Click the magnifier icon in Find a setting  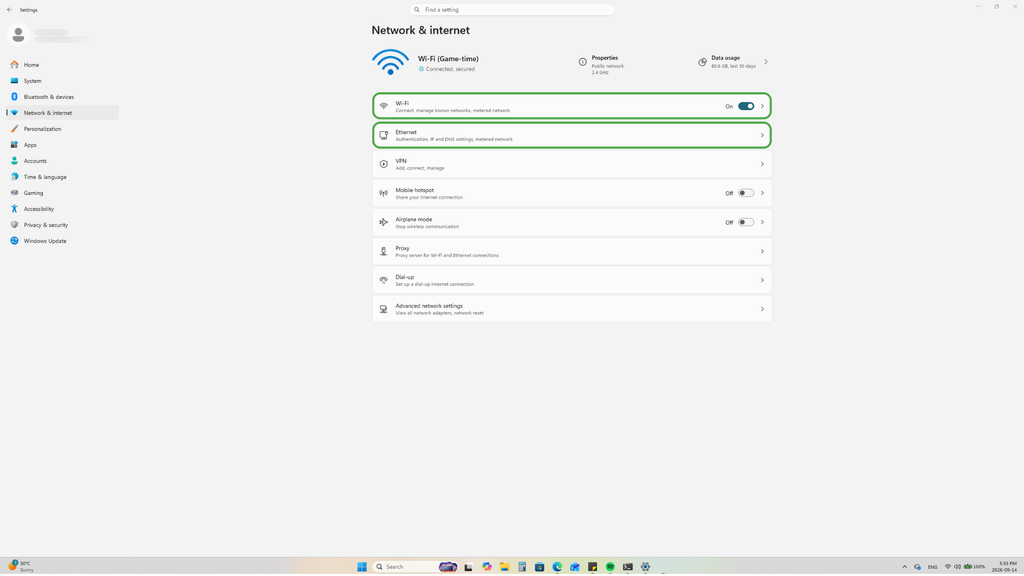417,10
